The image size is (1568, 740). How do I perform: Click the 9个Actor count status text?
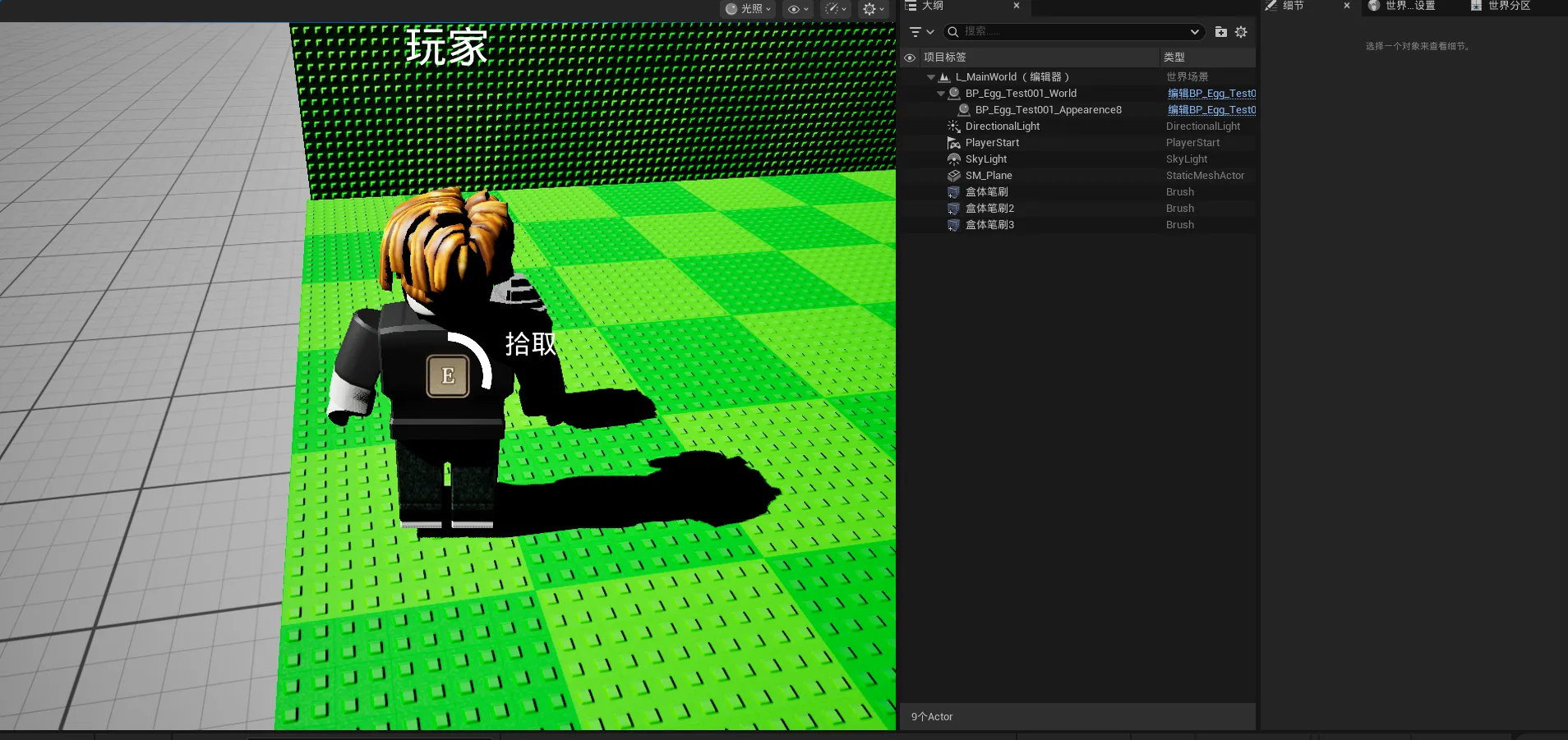[932, 717]
